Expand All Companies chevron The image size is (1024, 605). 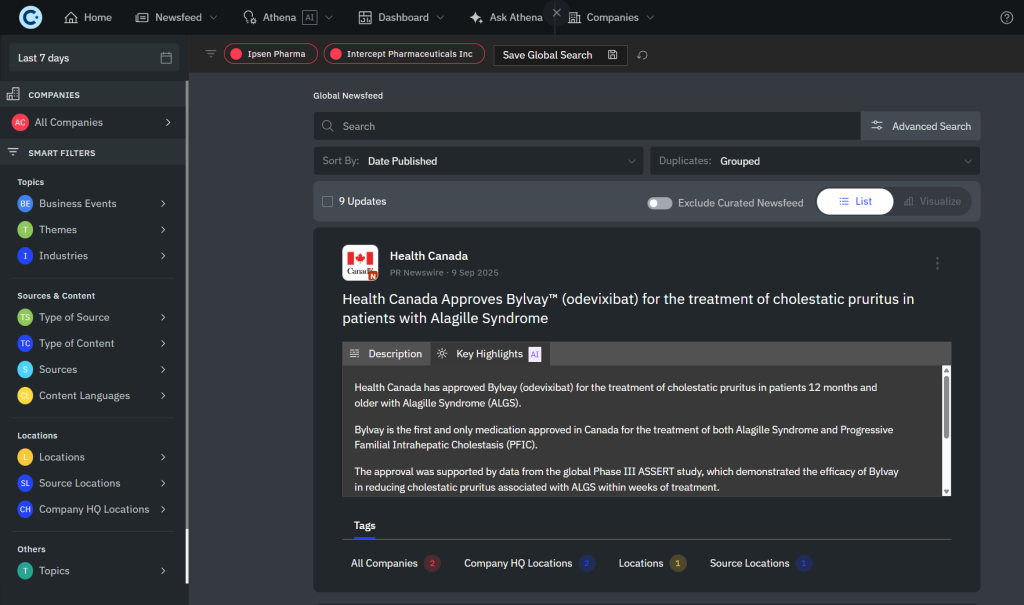coord(168,122)
